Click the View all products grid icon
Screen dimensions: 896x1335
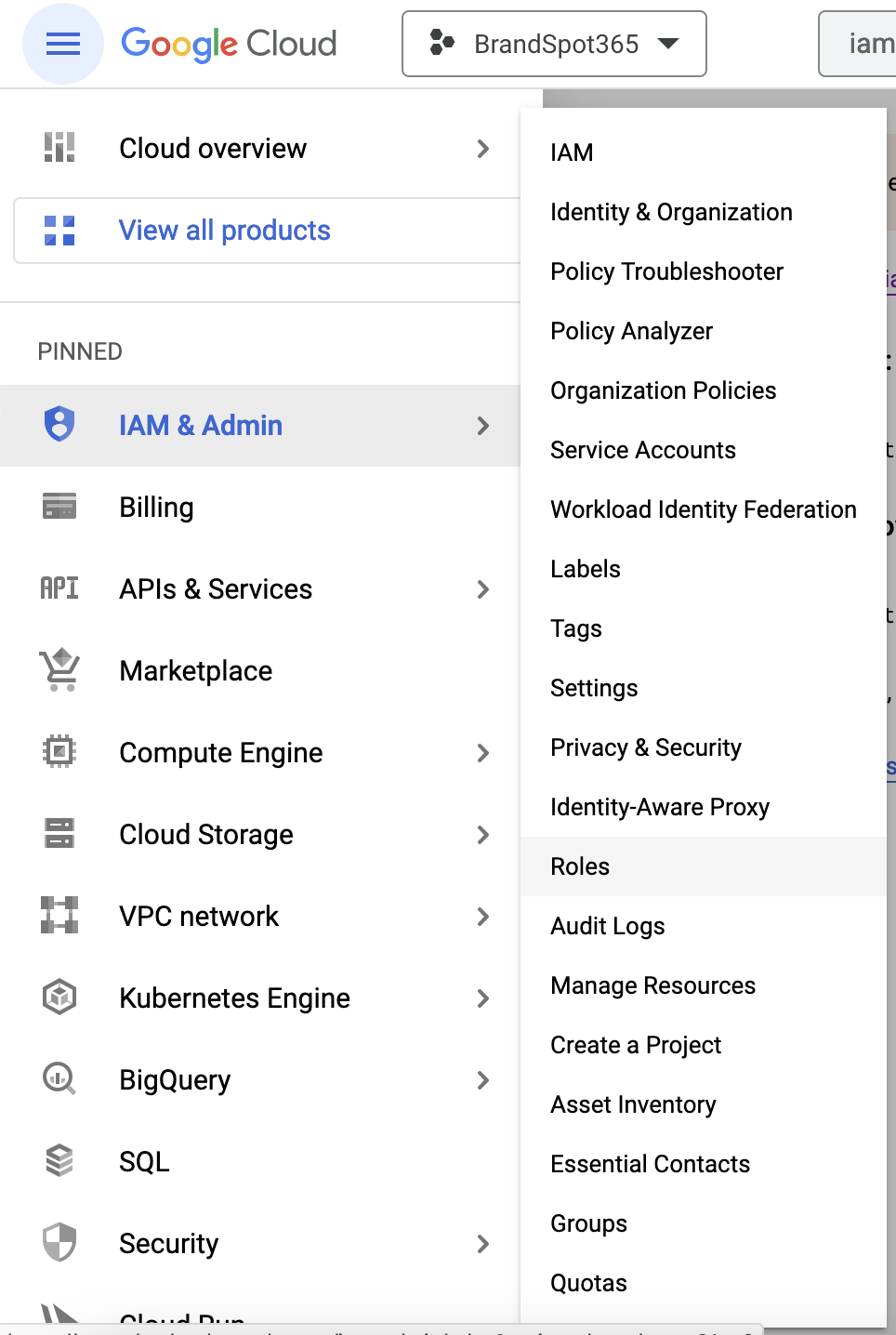[59, 231]
